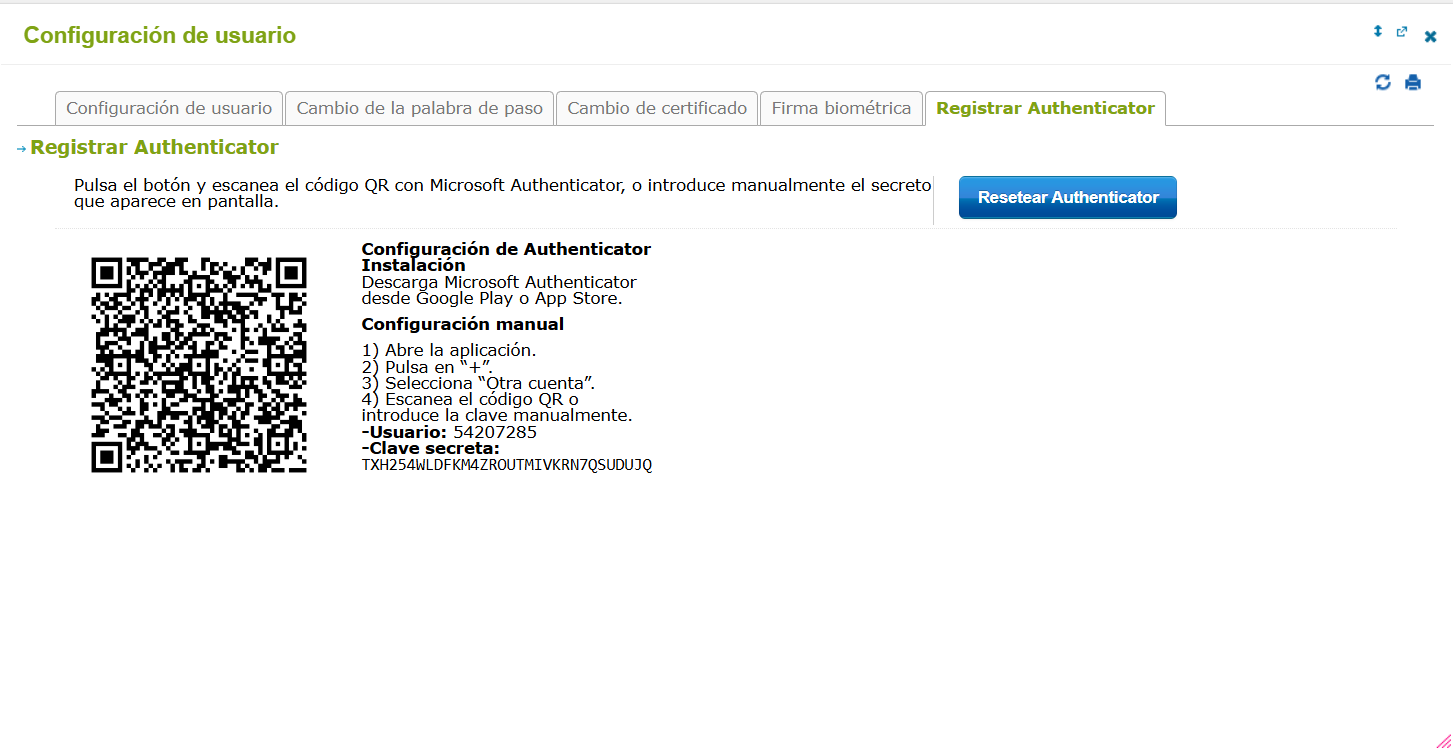Click the Configuración manual heading
The image size is (1453, 751).
pyautogui.click(x=463, y=324)
